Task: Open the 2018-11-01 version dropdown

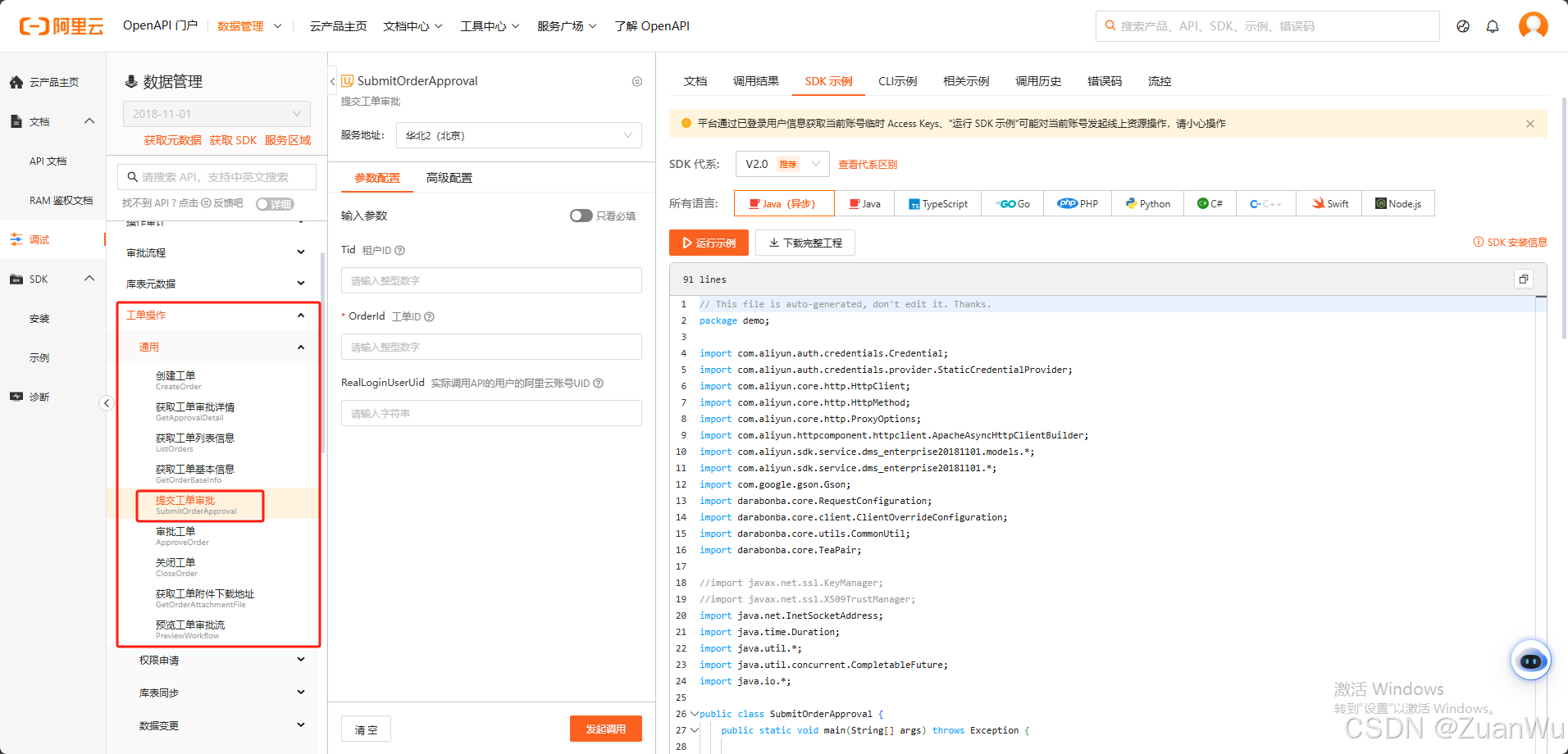Action: [x=217, y=114]
